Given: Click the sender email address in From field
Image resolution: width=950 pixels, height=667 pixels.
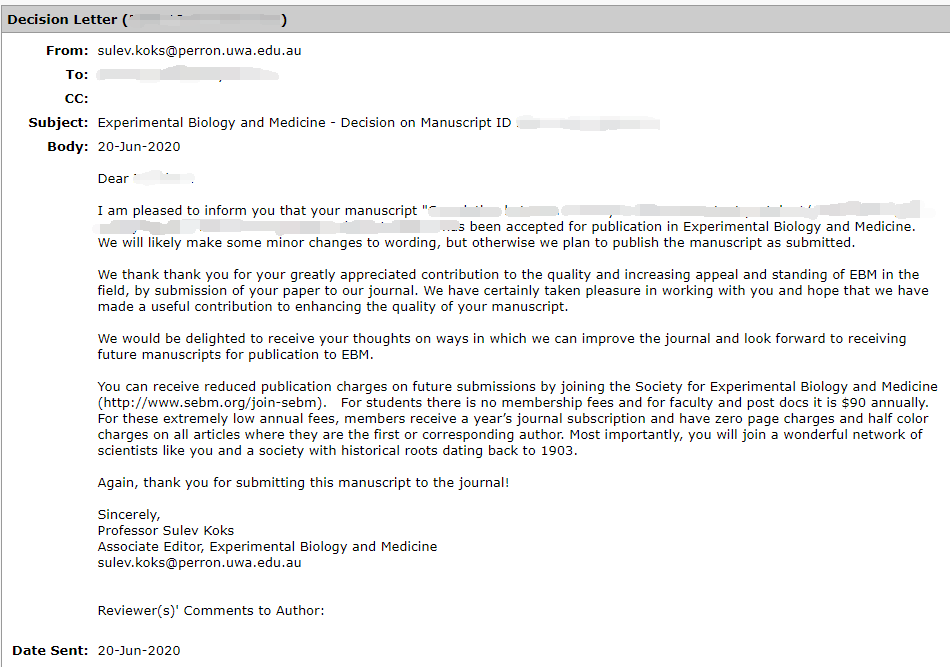Looking at the screenshot, I should coord(199,51).
